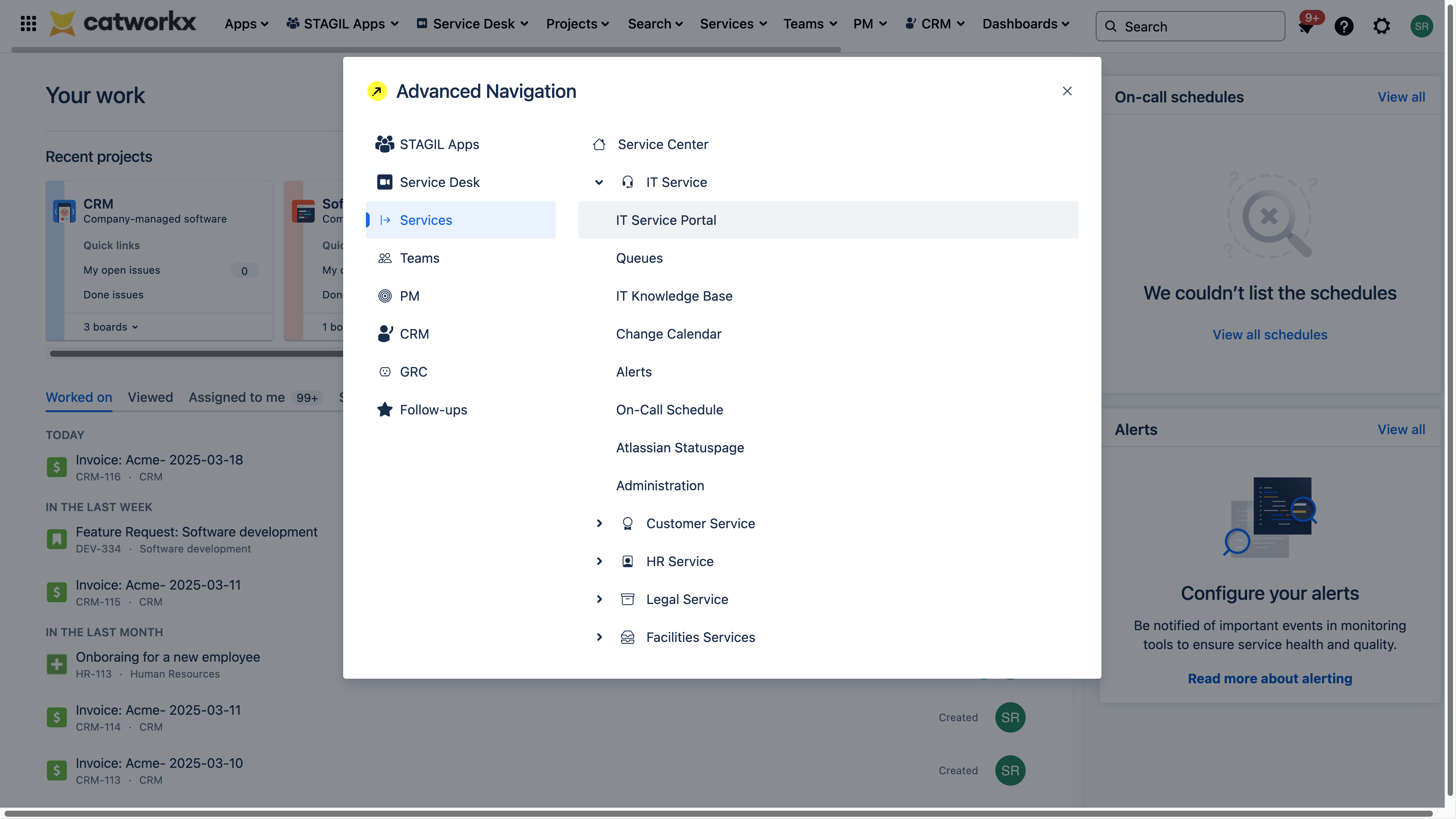Open Queues under IT Service
Screen dimensions: 1456x819
828,258
